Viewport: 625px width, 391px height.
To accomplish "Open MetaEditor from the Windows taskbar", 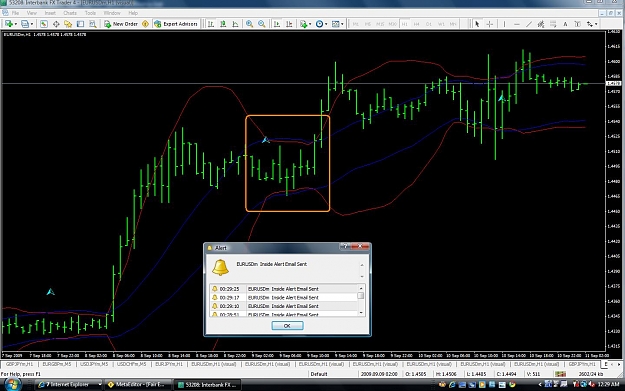I will pos(138,384).
